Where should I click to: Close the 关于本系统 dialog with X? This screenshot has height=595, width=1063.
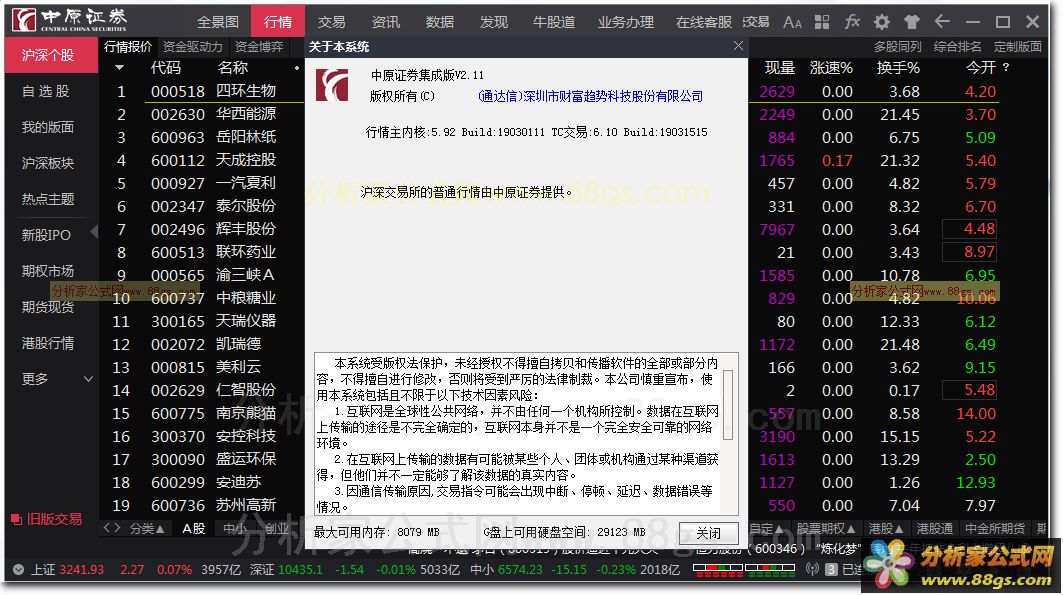click(x=738, y=45)
